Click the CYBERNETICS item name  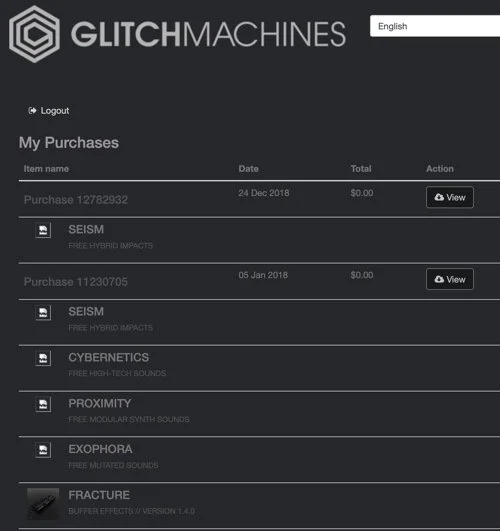tap(109, 358)
